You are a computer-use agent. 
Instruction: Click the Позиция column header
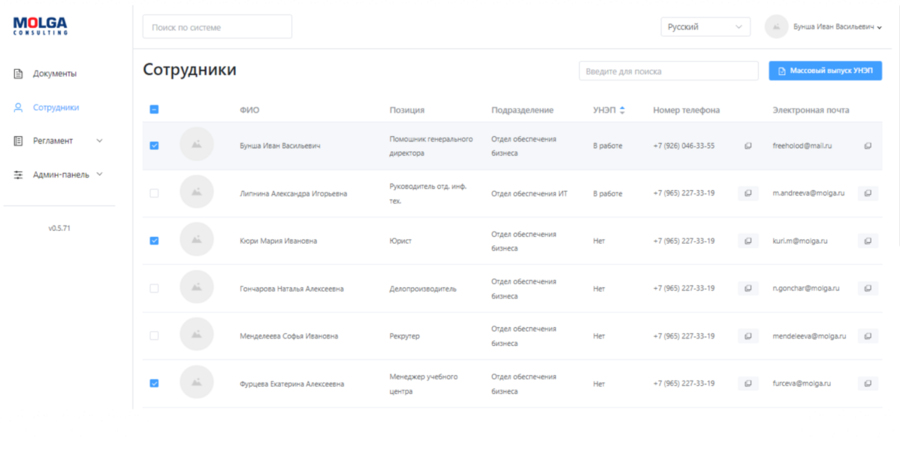407,110
